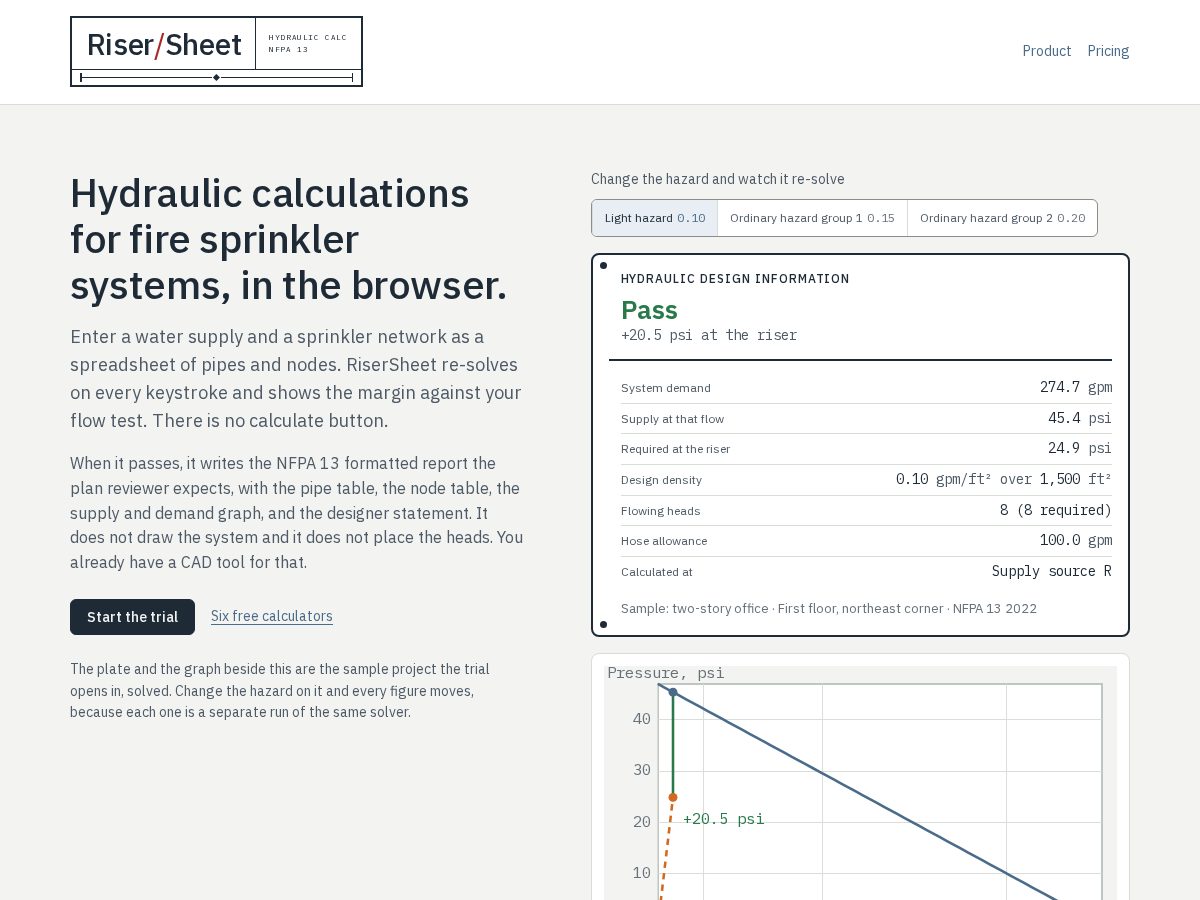The width and height of the screenshot is (1200, 900).
Task: Click the Flowing heads 8 (8 required) value
Action: pos(1055,510)
